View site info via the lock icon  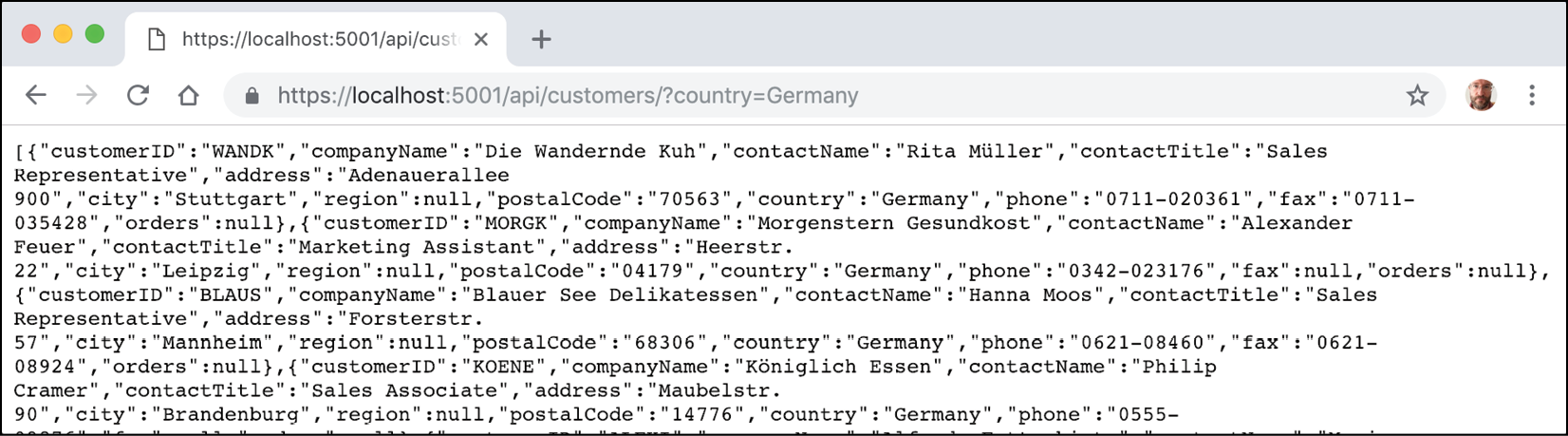coord(252,96)
